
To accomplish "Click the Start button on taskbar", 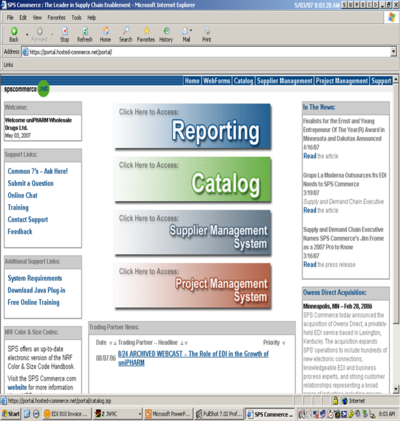I will coord(11,414).
